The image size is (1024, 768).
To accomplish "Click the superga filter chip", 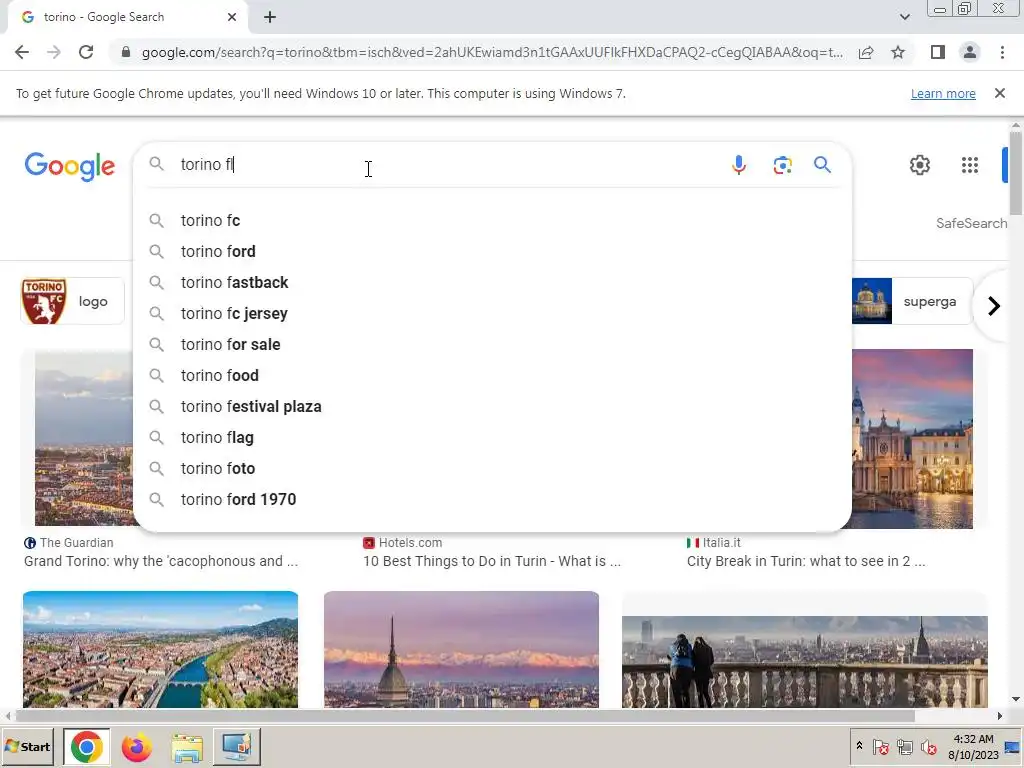I will point(912,301).
